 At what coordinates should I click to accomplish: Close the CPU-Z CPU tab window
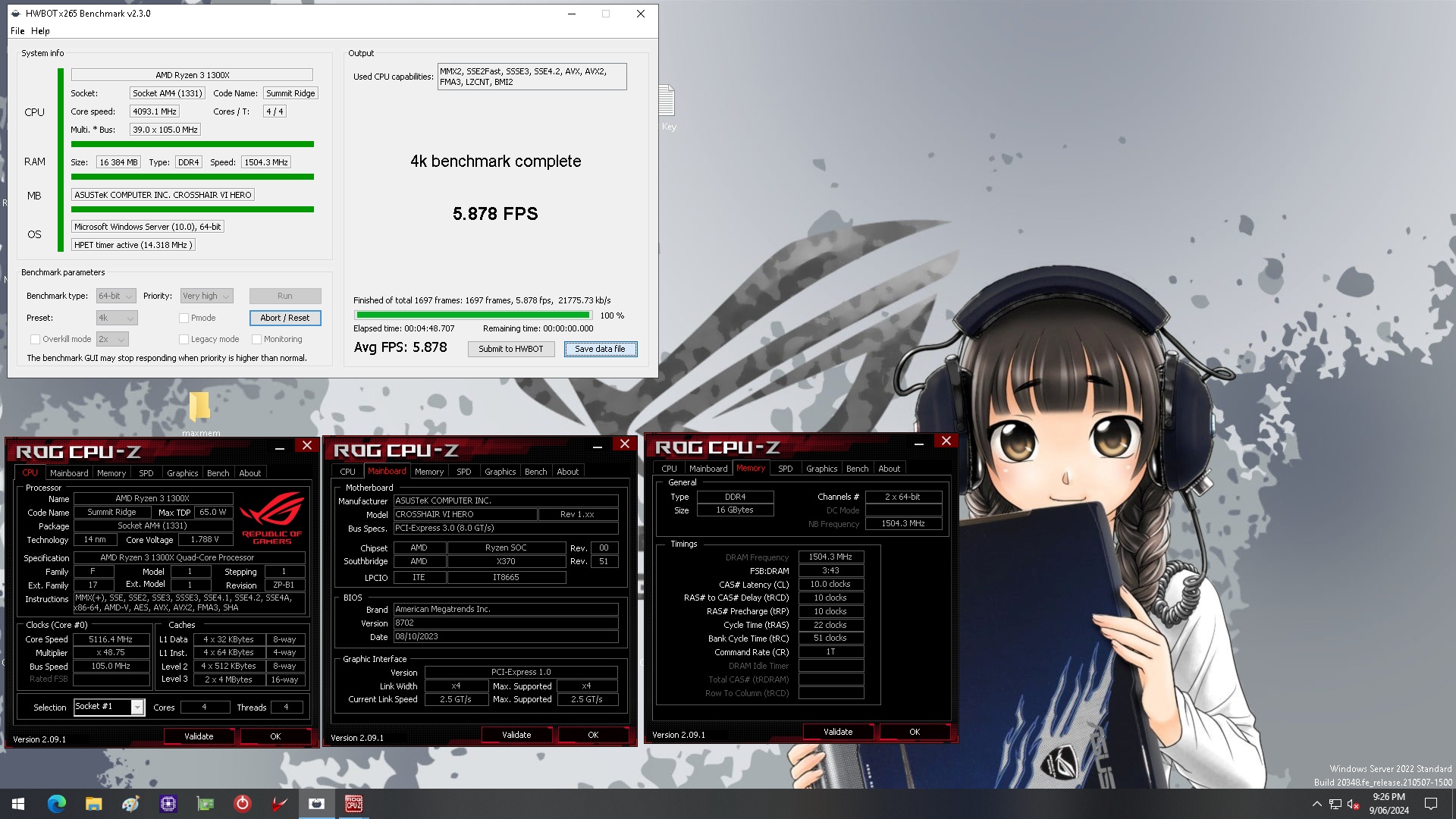pos(306,446)
